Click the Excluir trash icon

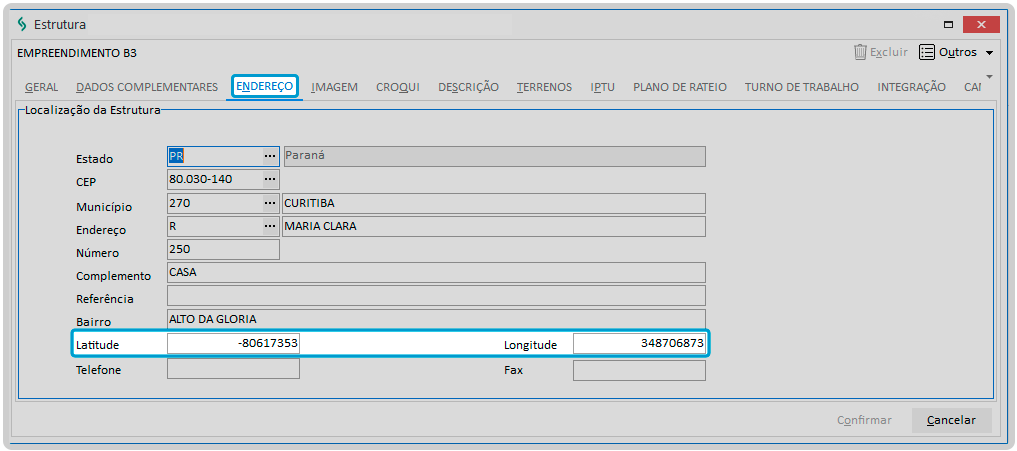coord(860,52)
